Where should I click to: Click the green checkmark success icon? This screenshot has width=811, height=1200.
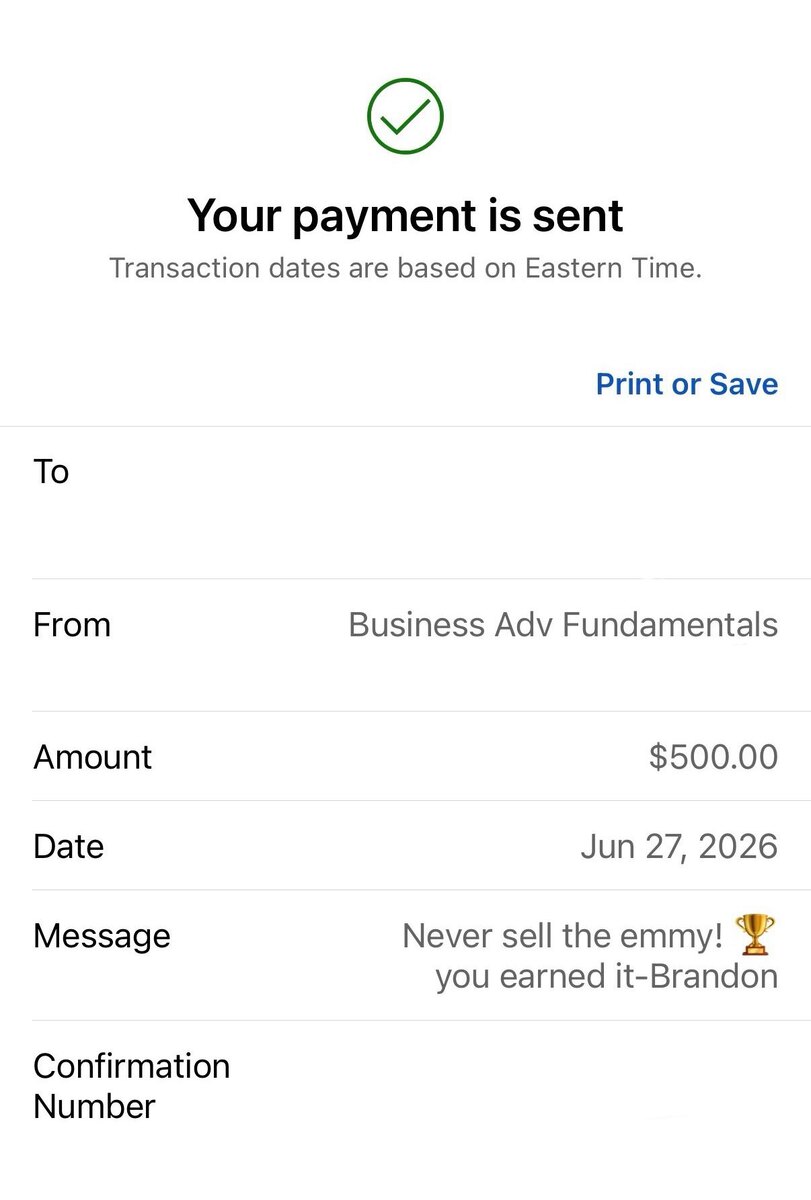(405, 117)
